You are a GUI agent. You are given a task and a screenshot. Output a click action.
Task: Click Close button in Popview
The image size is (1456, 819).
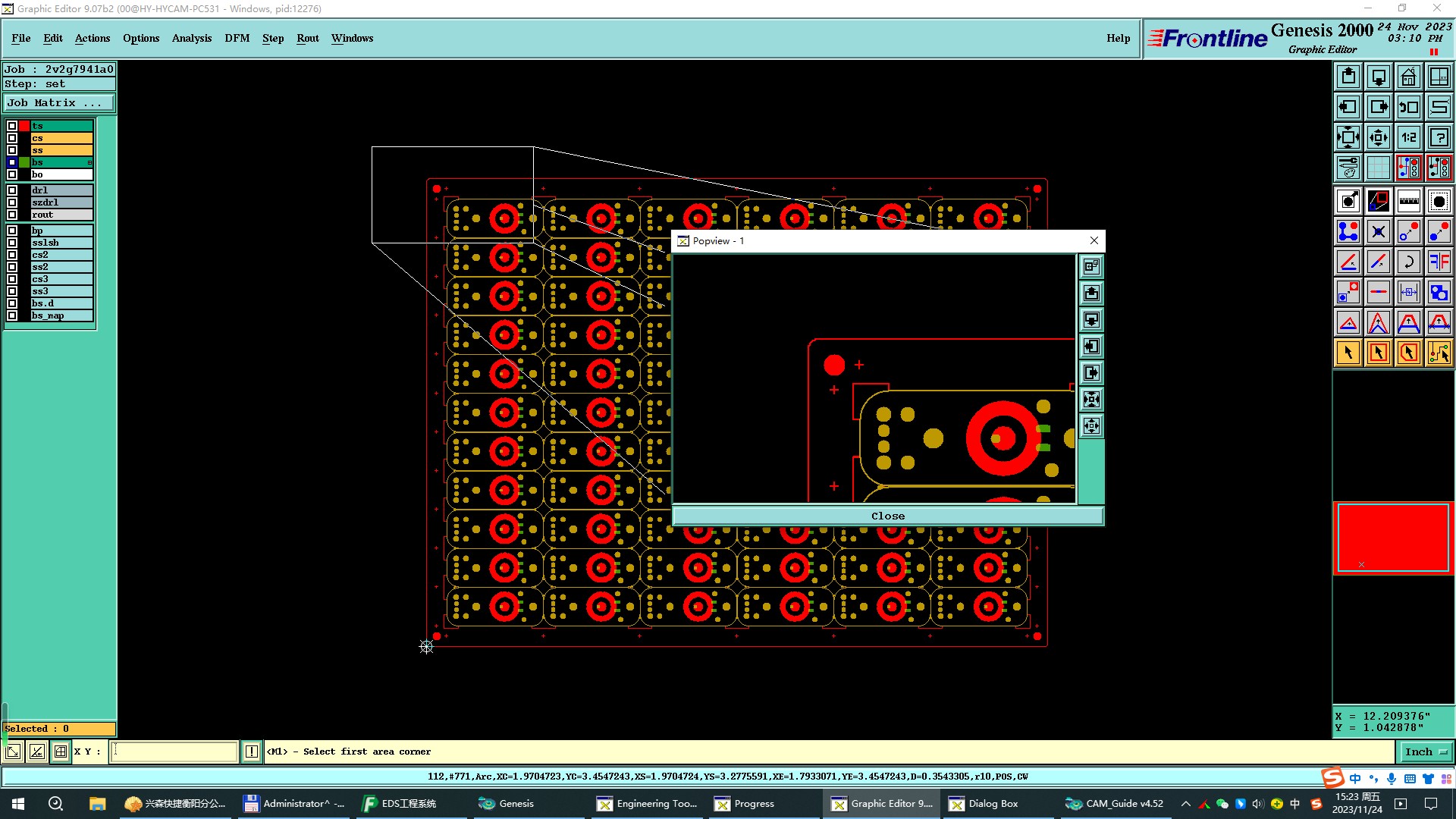pos(887,516)
